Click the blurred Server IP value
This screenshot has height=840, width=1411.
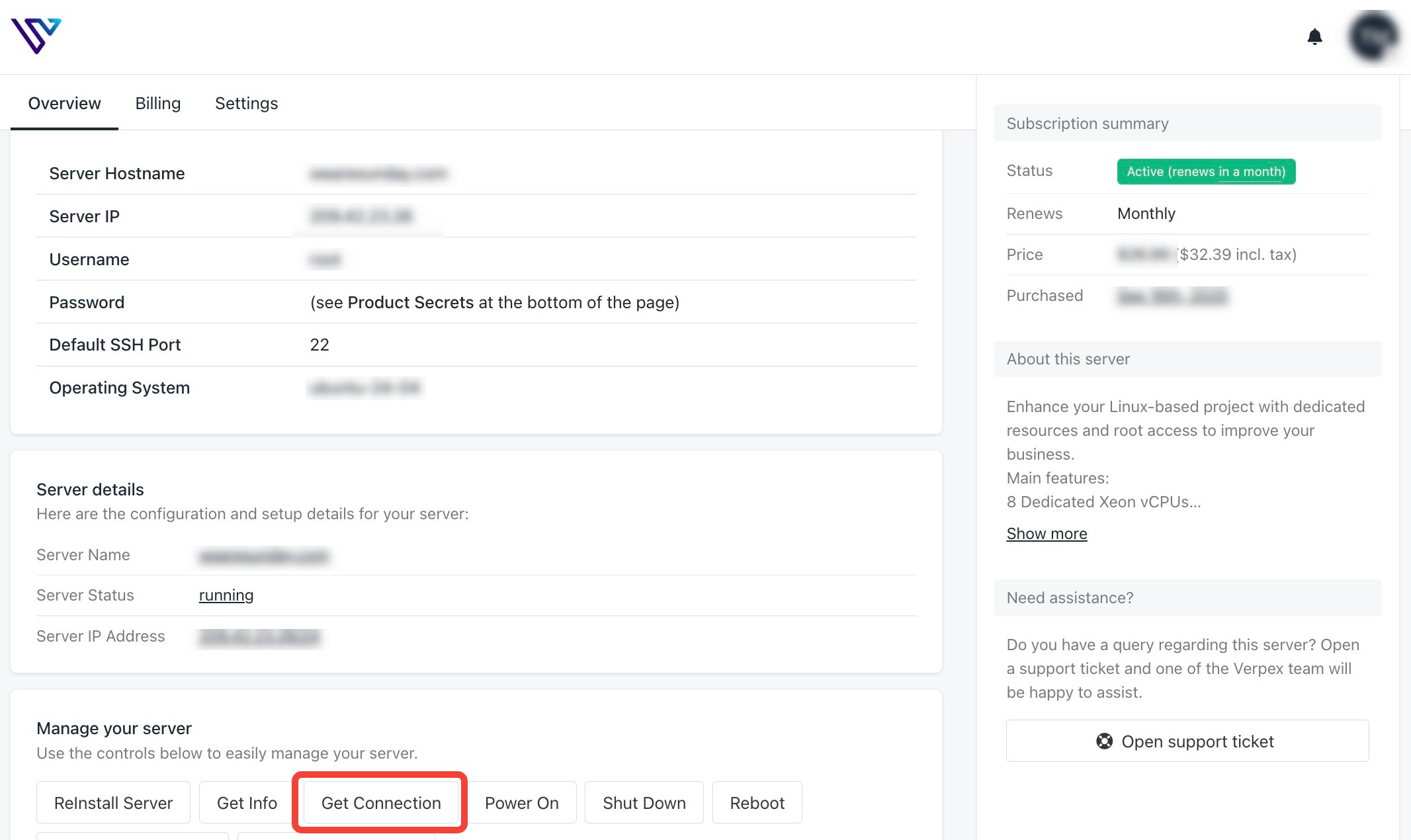click(361, 216)
